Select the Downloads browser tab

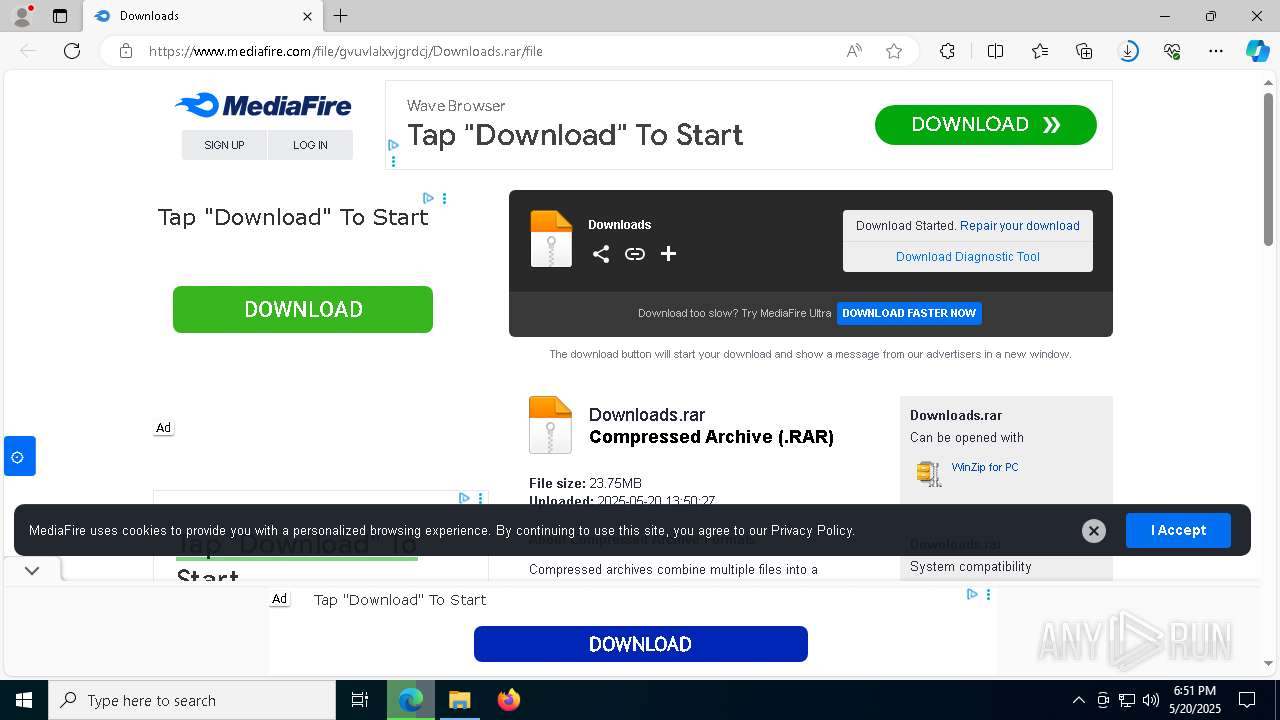coord(203,16)
